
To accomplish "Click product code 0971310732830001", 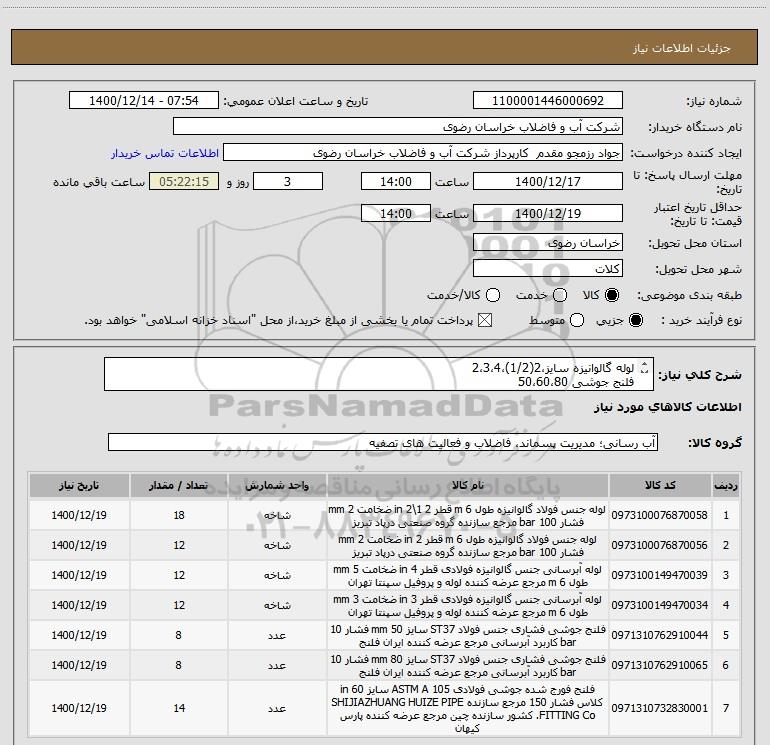I will point(660,708).
